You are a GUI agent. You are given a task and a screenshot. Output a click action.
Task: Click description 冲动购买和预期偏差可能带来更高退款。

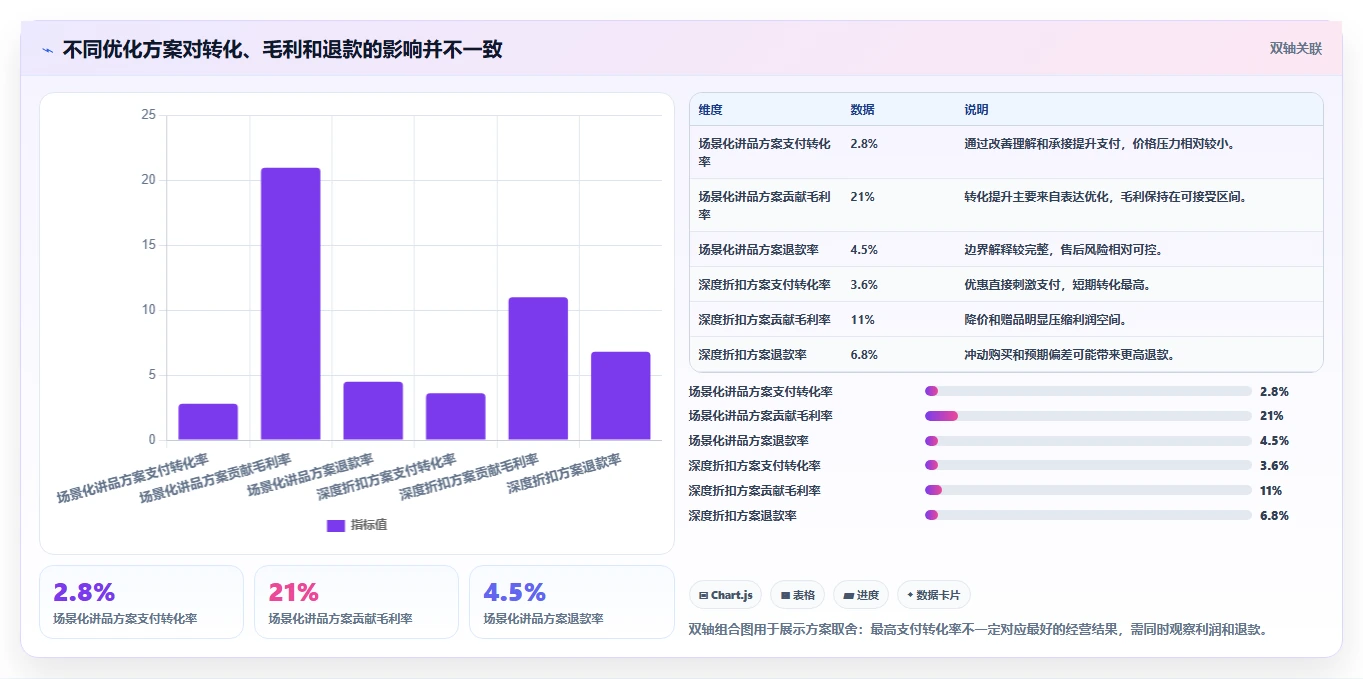(x=1071, y=354)
